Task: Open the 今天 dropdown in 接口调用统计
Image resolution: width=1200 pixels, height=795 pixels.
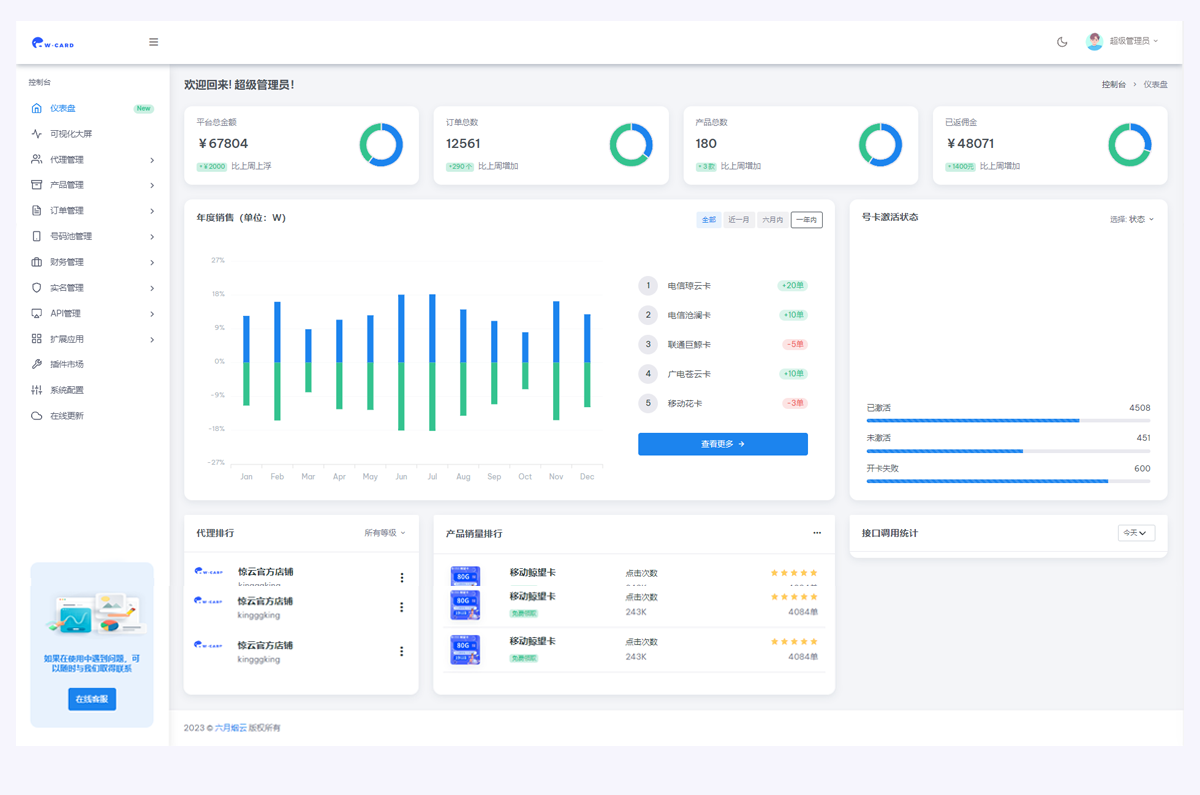Action: coord(1136,533)
